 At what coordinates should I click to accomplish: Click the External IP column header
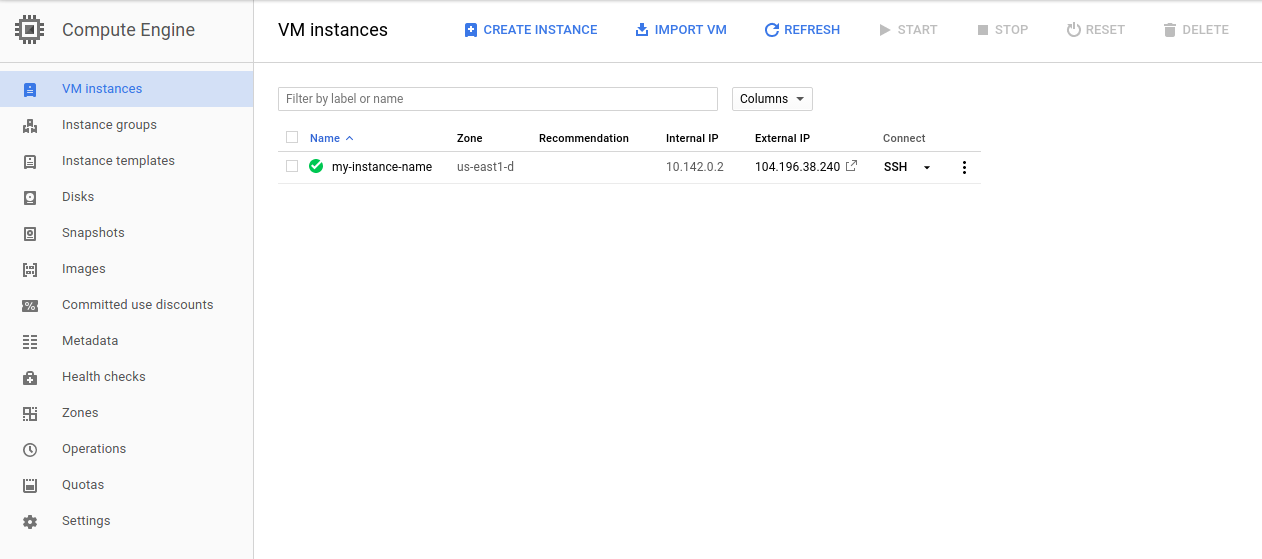click(783, 138)
